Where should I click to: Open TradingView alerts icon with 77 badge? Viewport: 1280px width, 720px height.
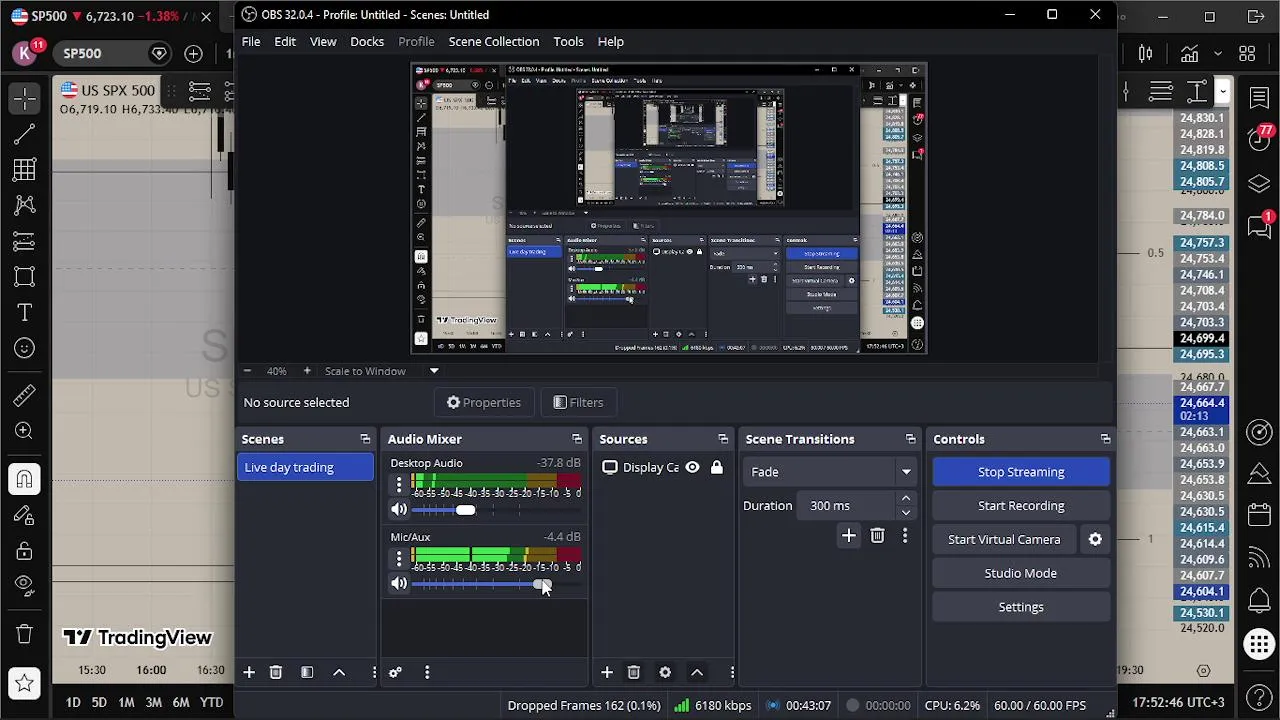1259,140
